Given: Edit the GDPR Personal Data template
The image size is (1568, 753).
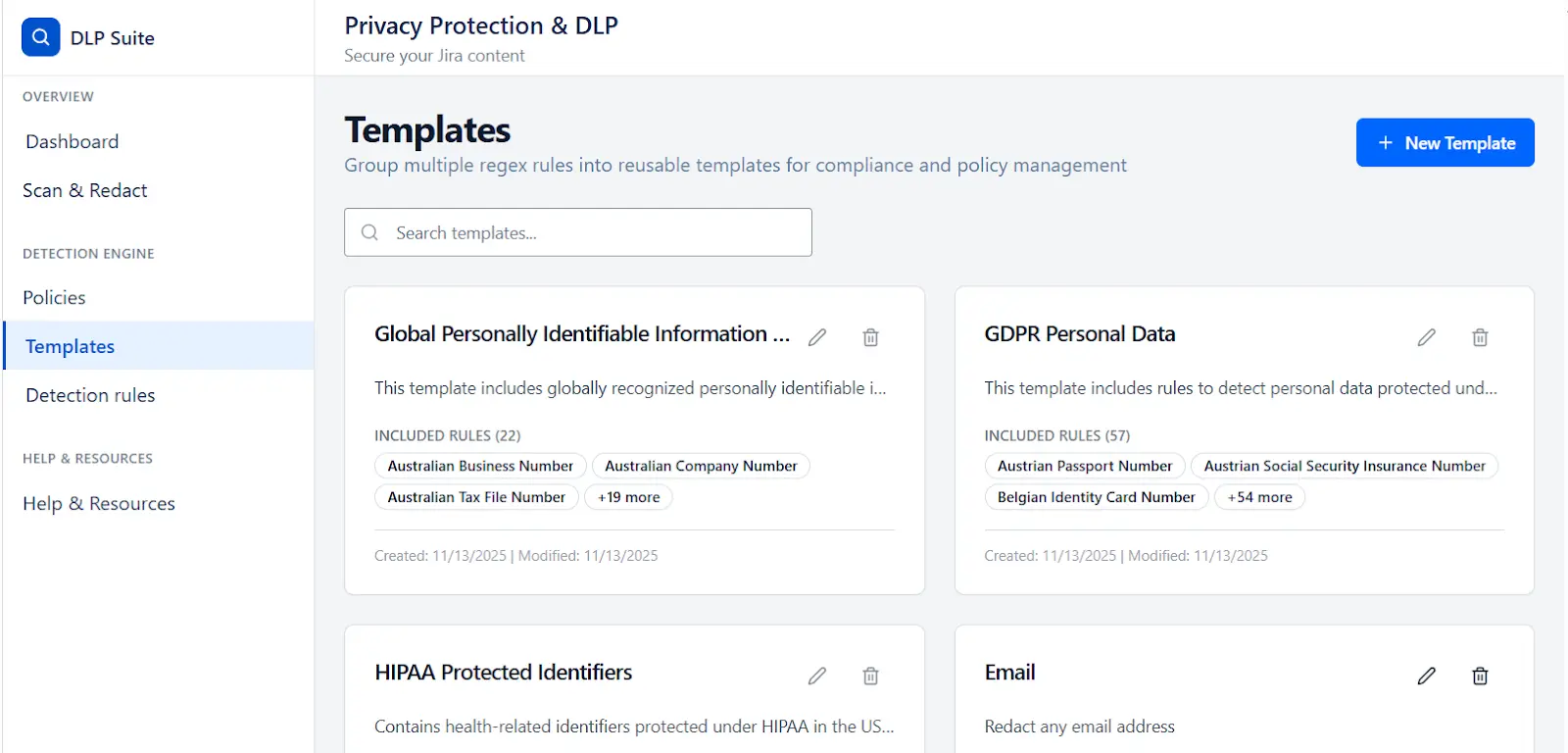Looking at the screenshot, I should [x=1427, y=337].
